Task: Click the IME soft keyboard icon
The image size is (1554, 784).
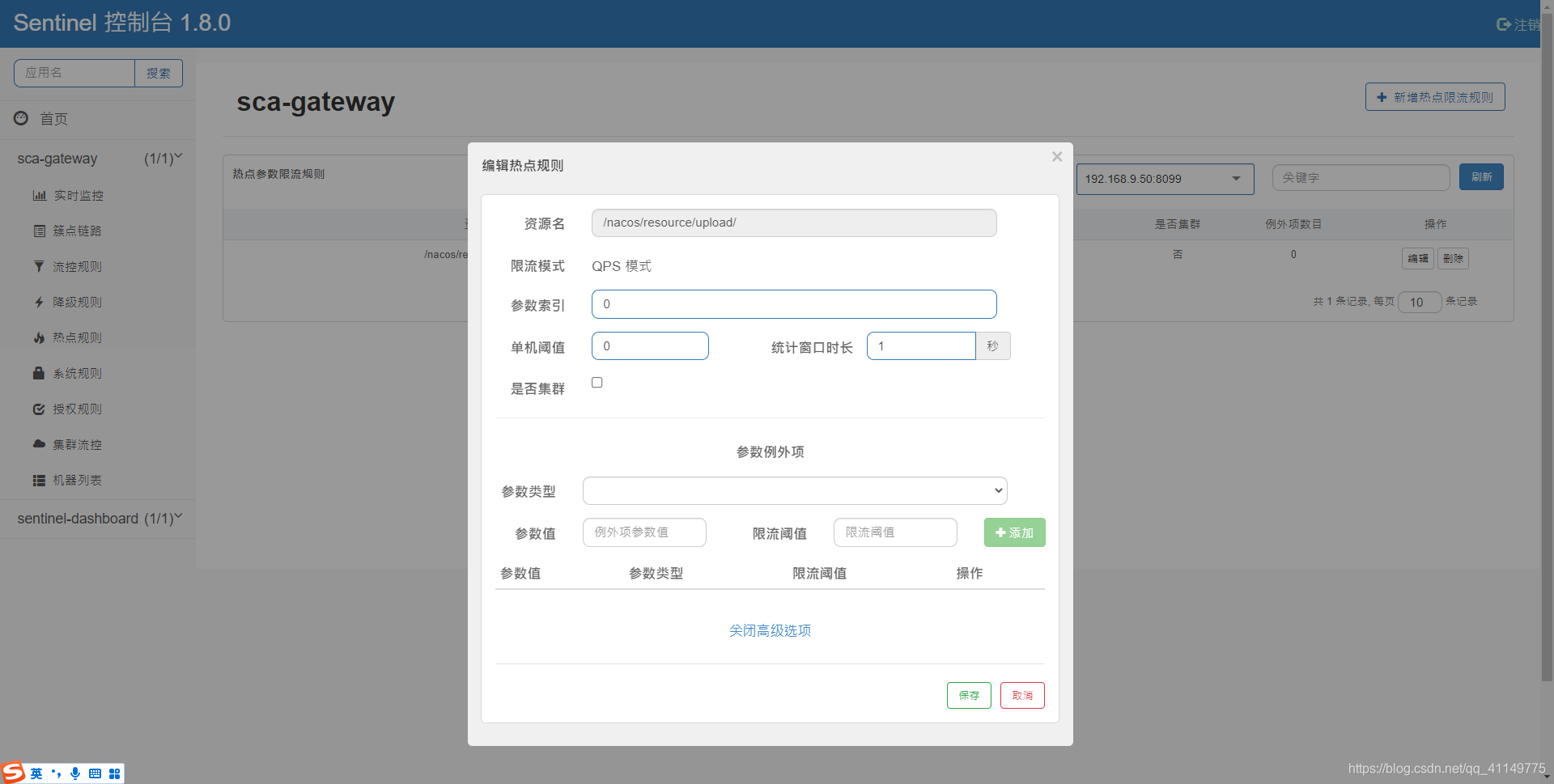Action: click(95, 773)
